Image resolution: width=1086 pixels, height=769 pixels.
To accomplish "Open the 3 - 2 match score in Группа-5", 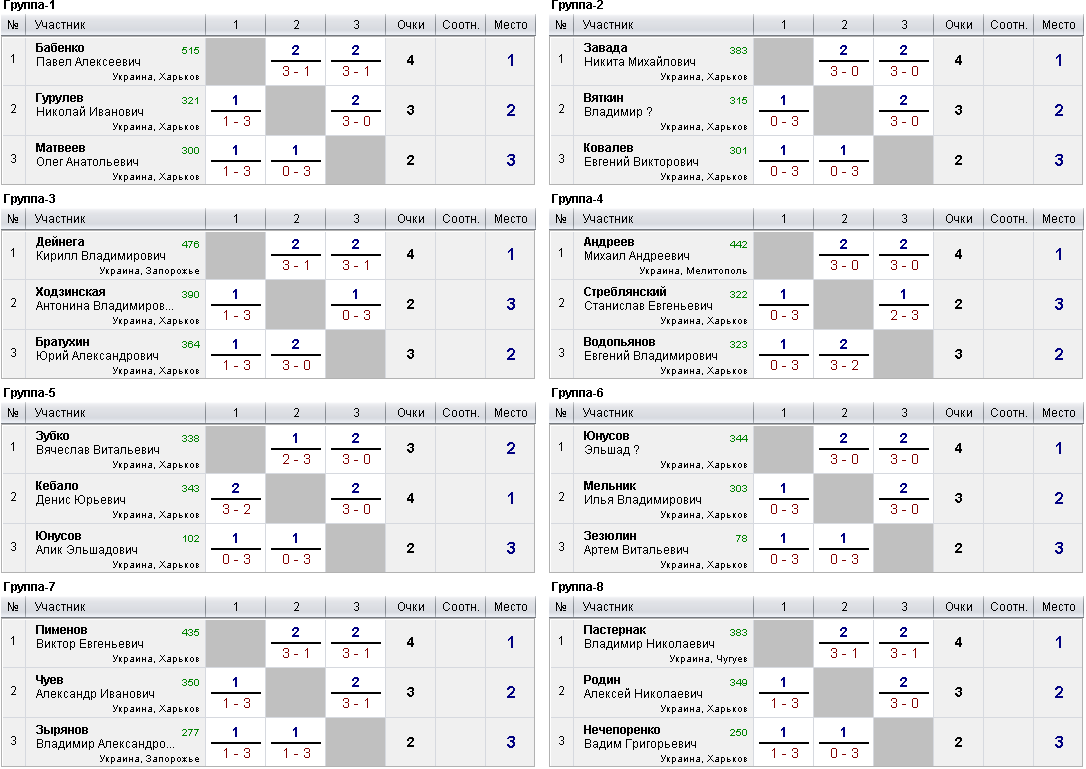I will point(236,509).
